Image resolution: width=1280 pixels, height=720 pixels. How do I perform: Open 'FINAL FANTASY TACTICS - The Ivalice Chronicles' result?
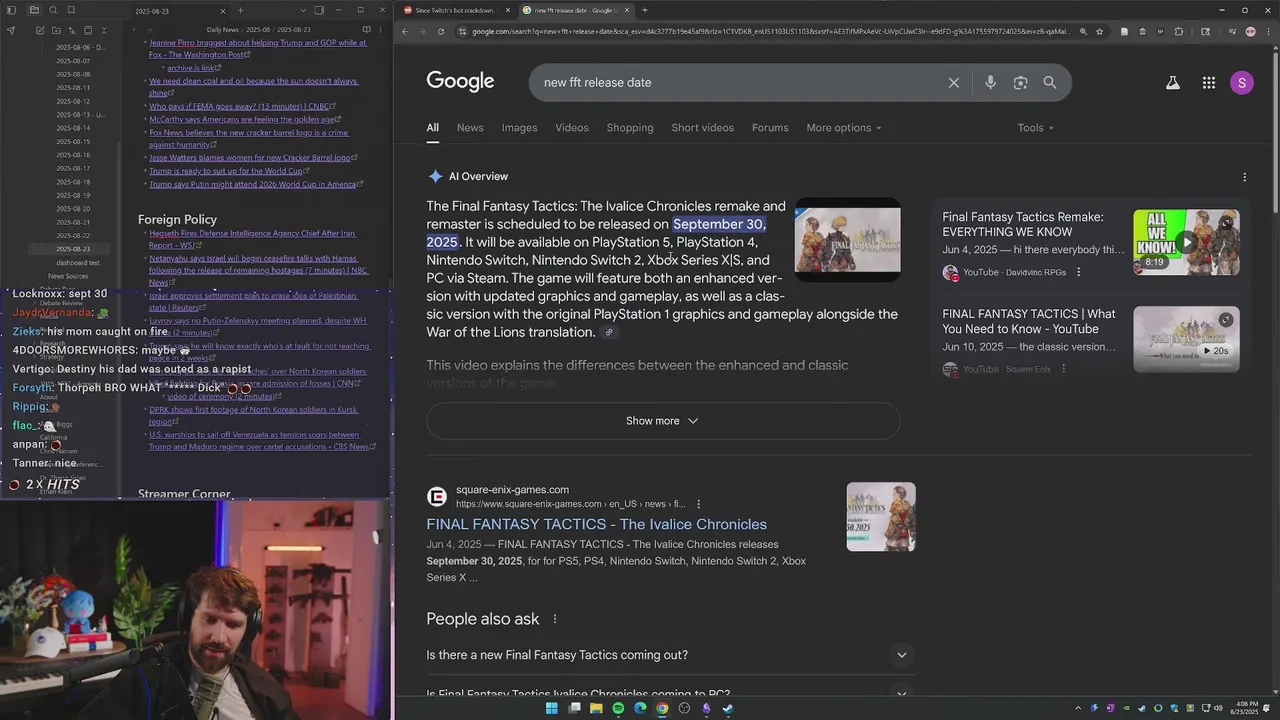(x=596, y=524)
